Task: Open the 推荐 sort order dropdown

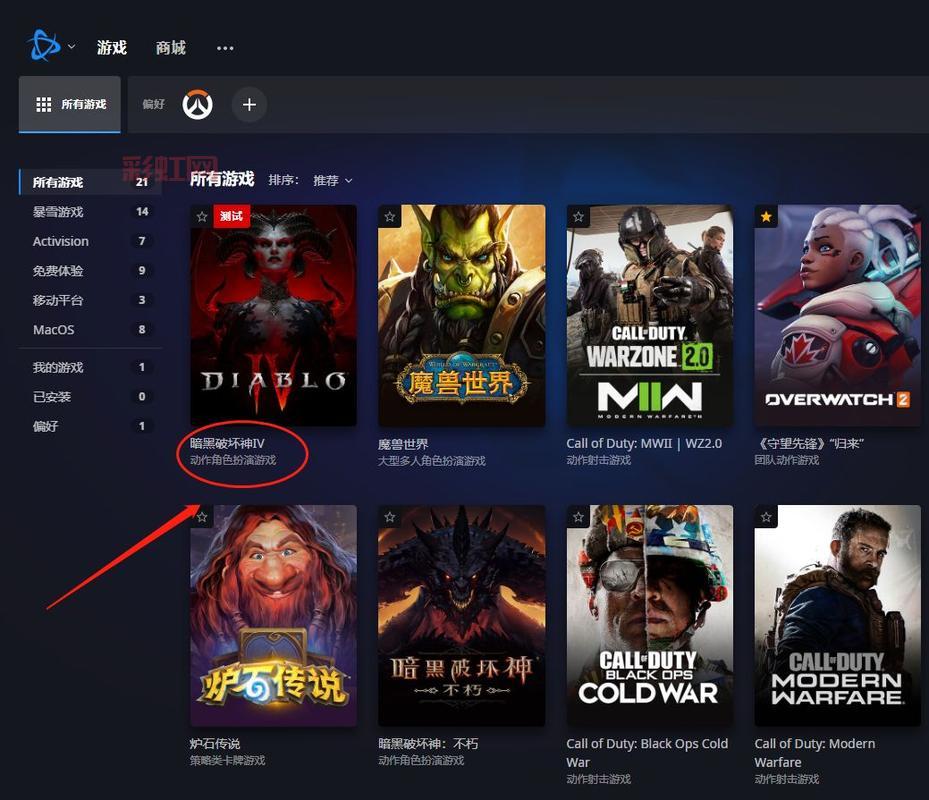Action: click(x=332, y=180)
